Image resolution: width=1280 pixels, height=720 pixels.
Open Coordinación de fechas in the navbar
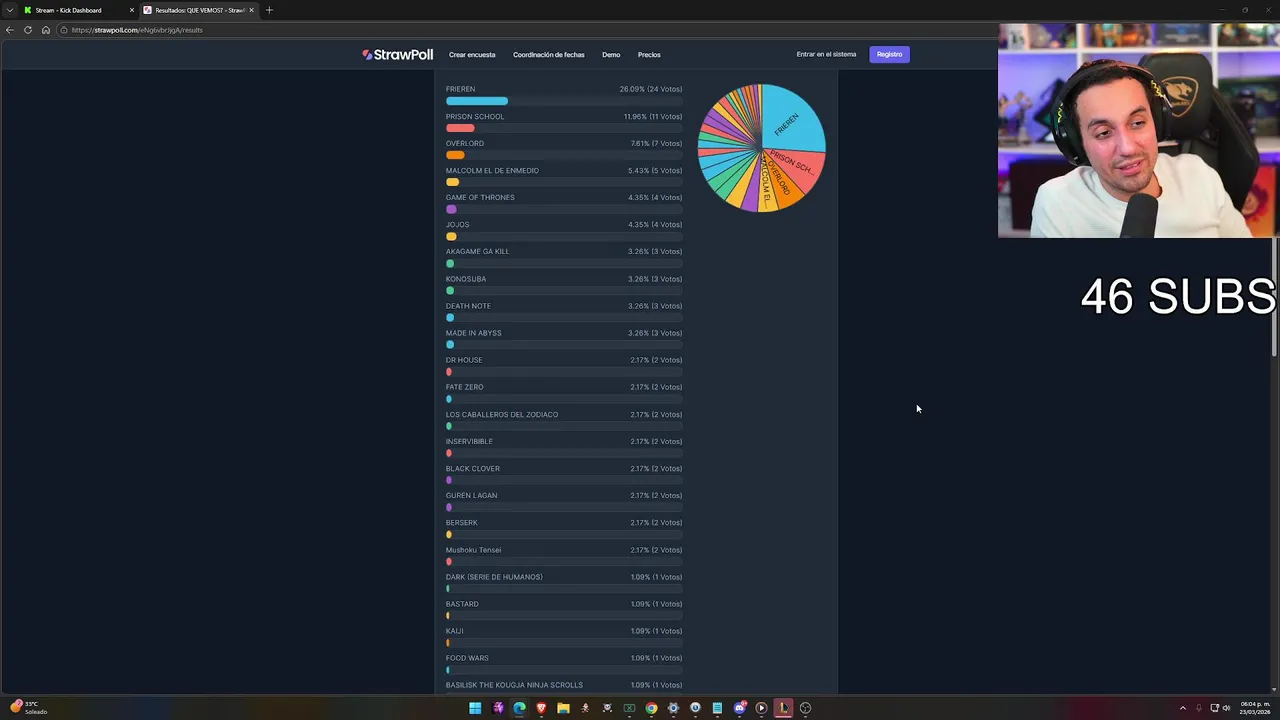tap(548, 55)
